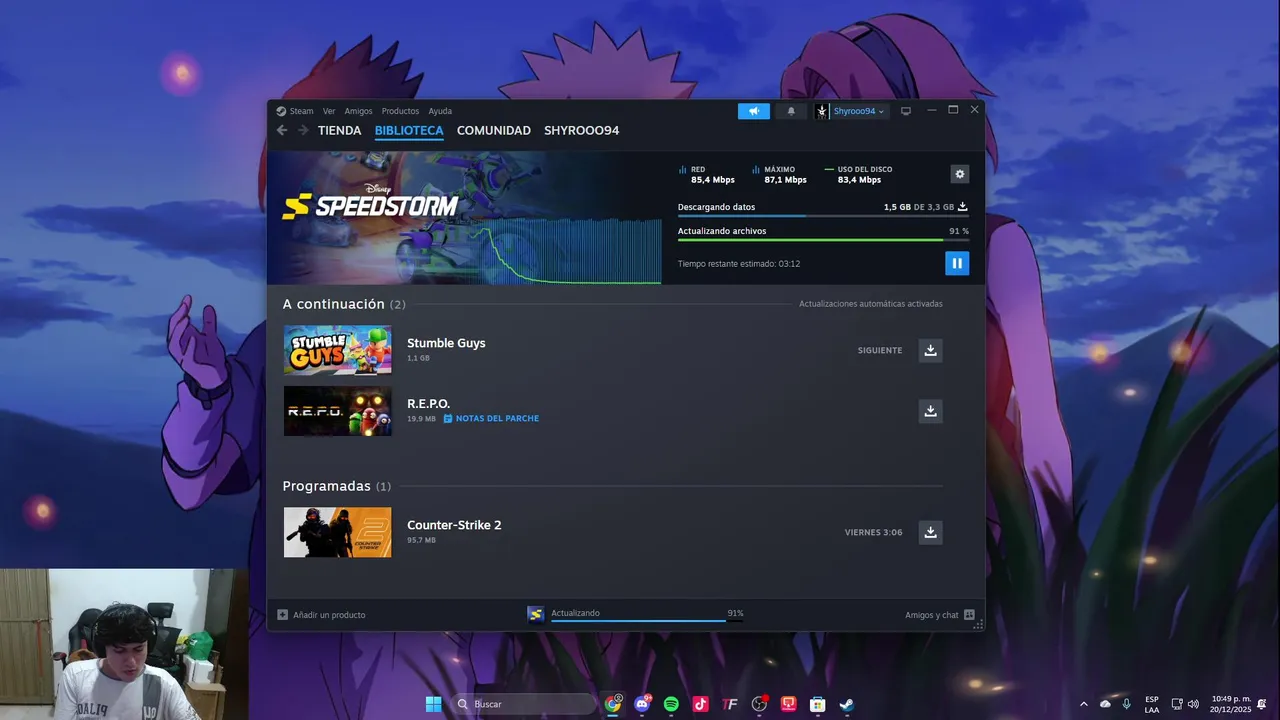Image resolution: width=1280 pixels, height=720 pixels.
Task: Click the VIERNES 3:06 schedule label
Action: [873, 533]
